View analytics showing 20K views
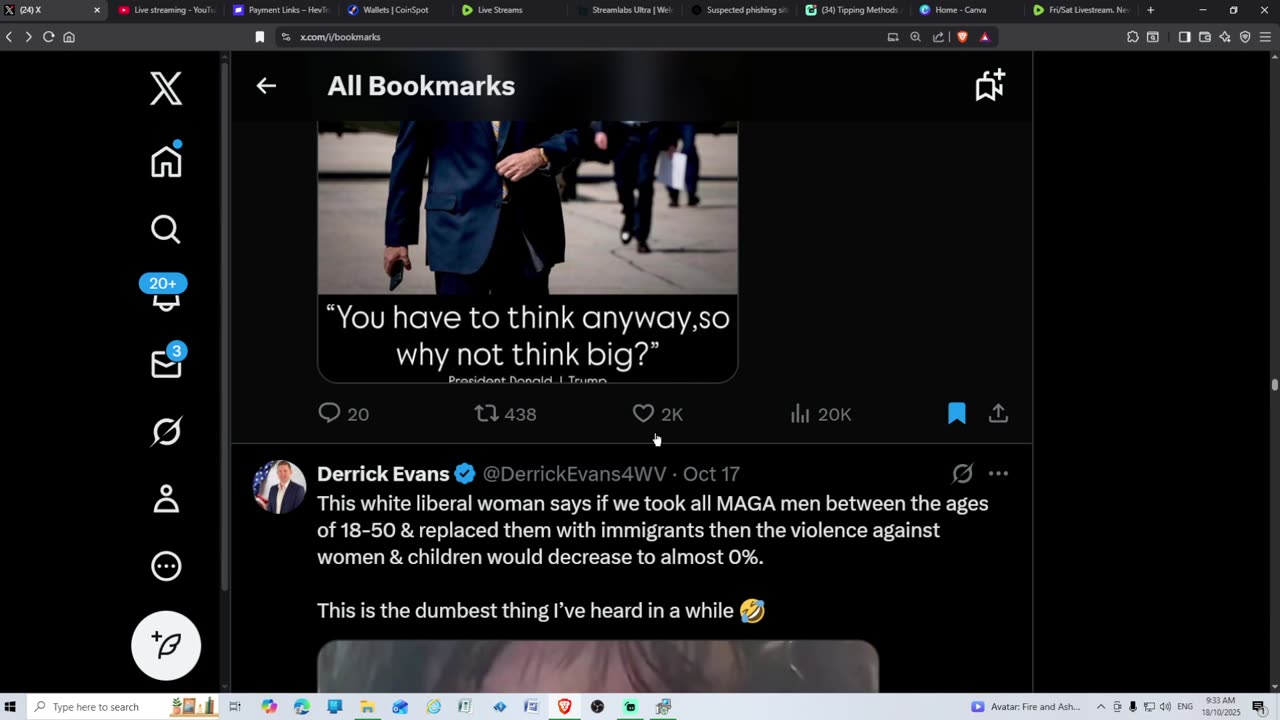1280x720 pixels. (x=820, y=413)
